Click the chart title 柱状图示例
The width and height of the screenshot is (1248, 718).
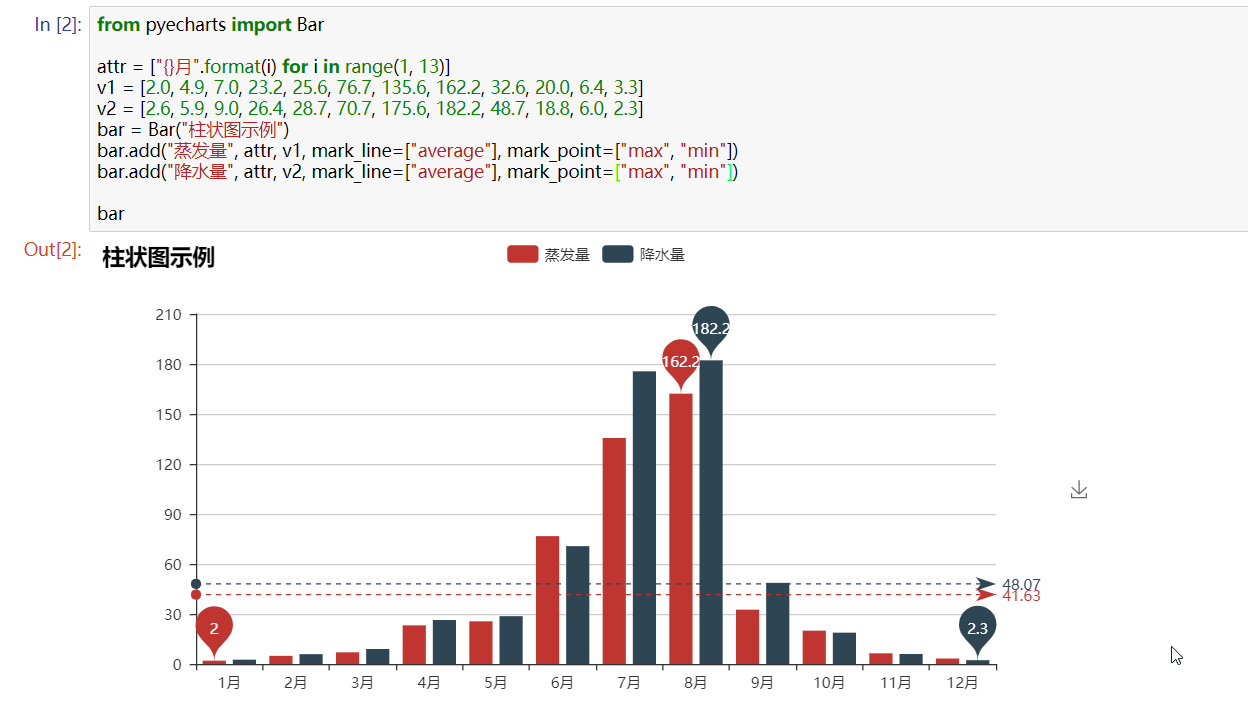tap(158, 258)
